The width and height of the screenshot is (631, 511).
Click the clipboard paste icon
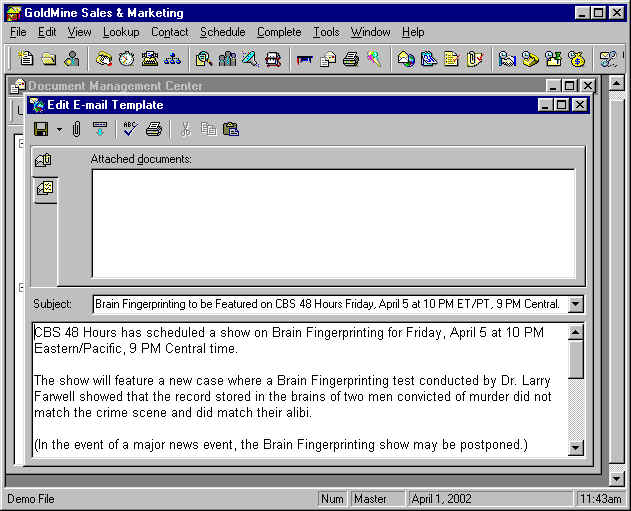[x=231, y=129]
